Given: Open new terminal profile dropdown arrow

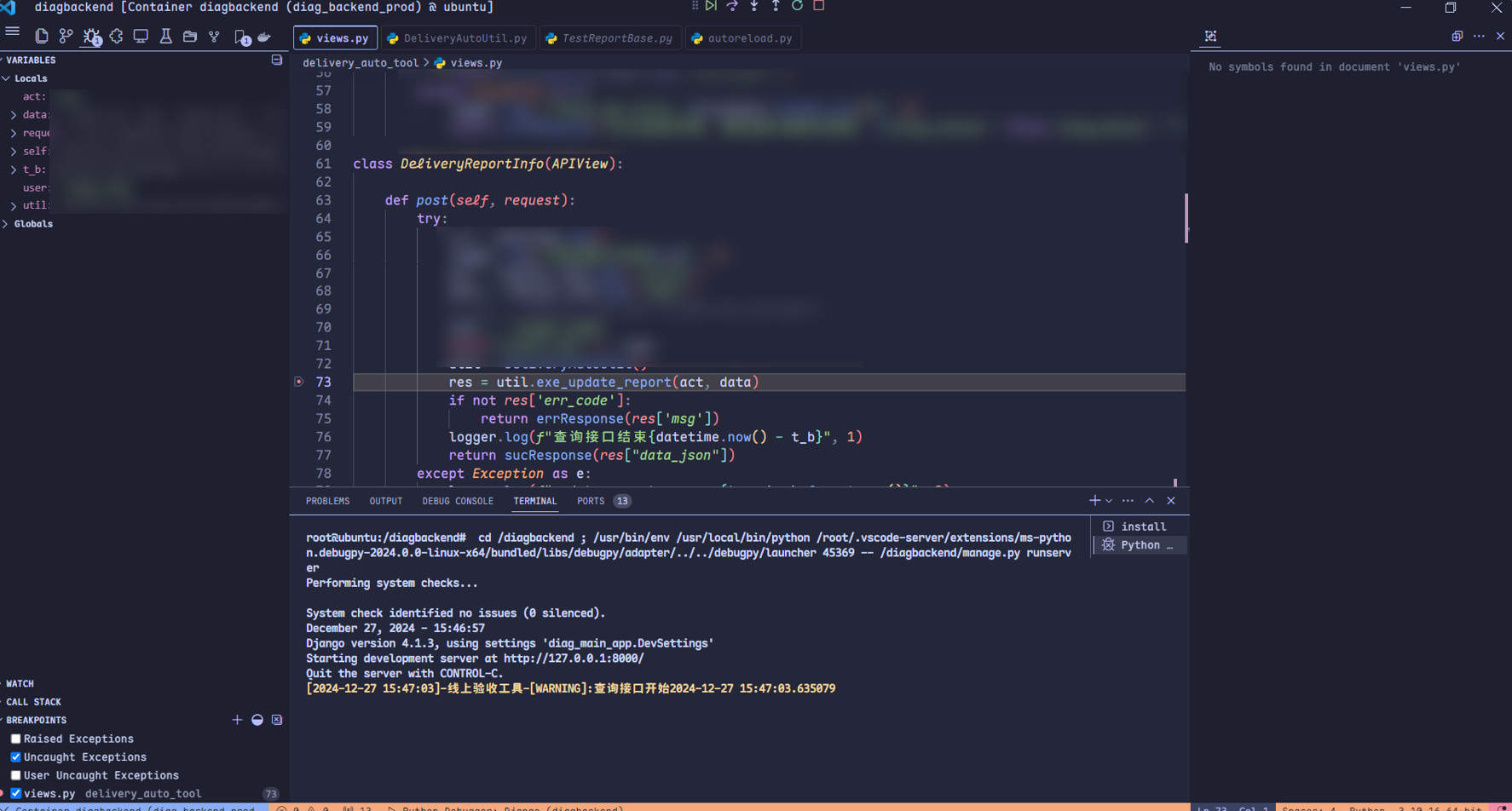Looking at the screenshot, I should coord(1109,501).
